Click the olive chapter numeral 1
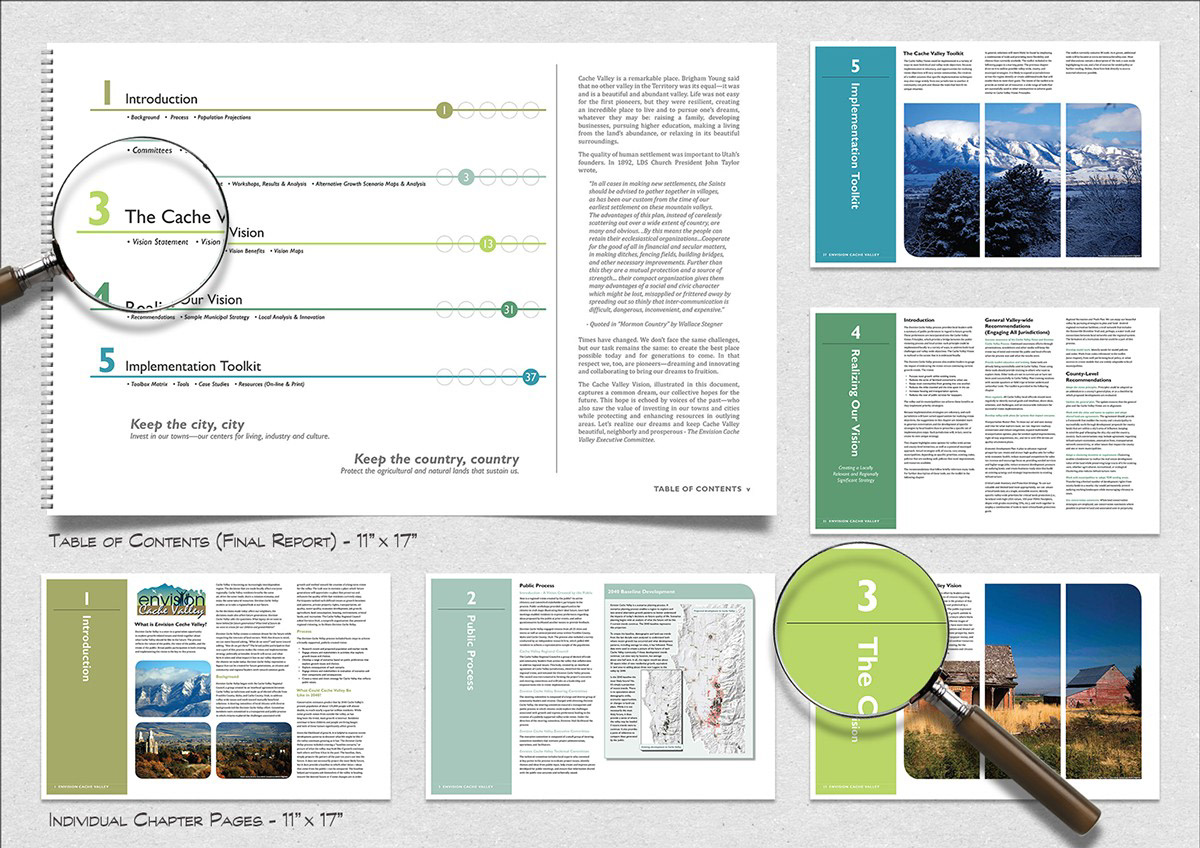The height and width of the screenshot is (848, 1200). click(107, 93)
